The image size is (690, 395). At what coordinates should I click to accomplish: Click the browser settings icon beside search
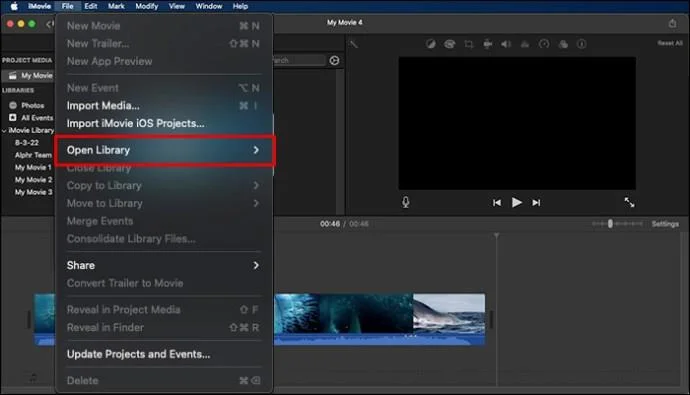334,61
